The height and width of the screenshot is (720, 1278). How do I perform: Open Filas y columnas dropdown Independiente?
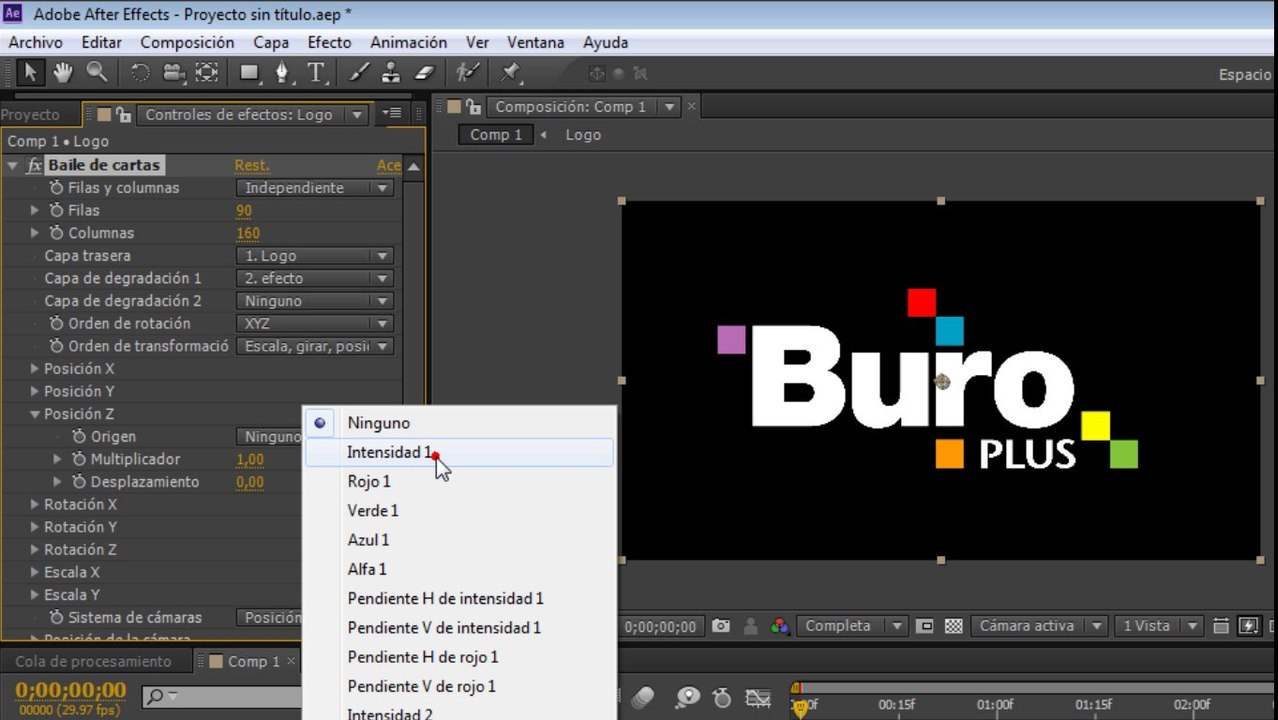315,188
